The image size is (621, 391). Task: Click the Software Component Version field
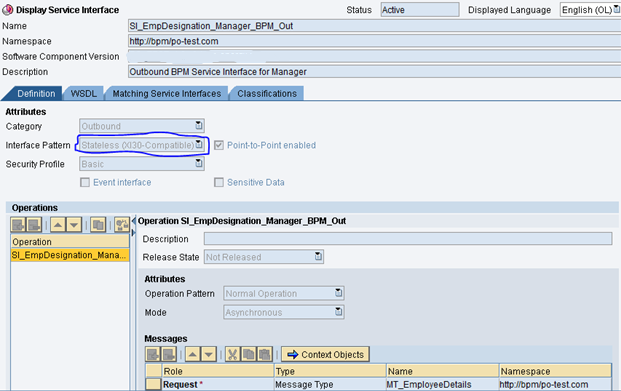[x=374, y=56]
